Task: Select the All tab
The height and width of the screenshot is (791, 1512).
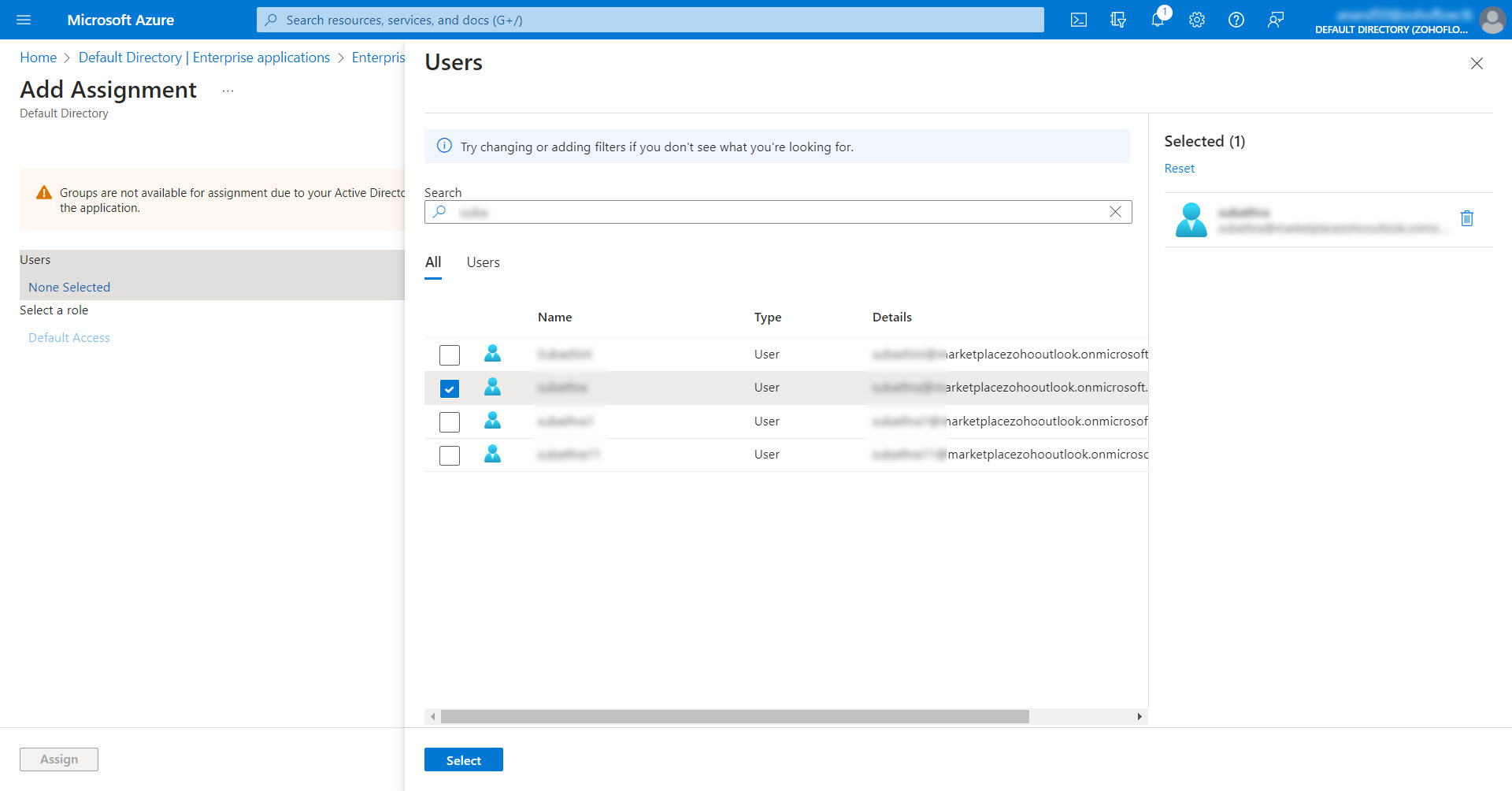Action: [x=433, y=262]
